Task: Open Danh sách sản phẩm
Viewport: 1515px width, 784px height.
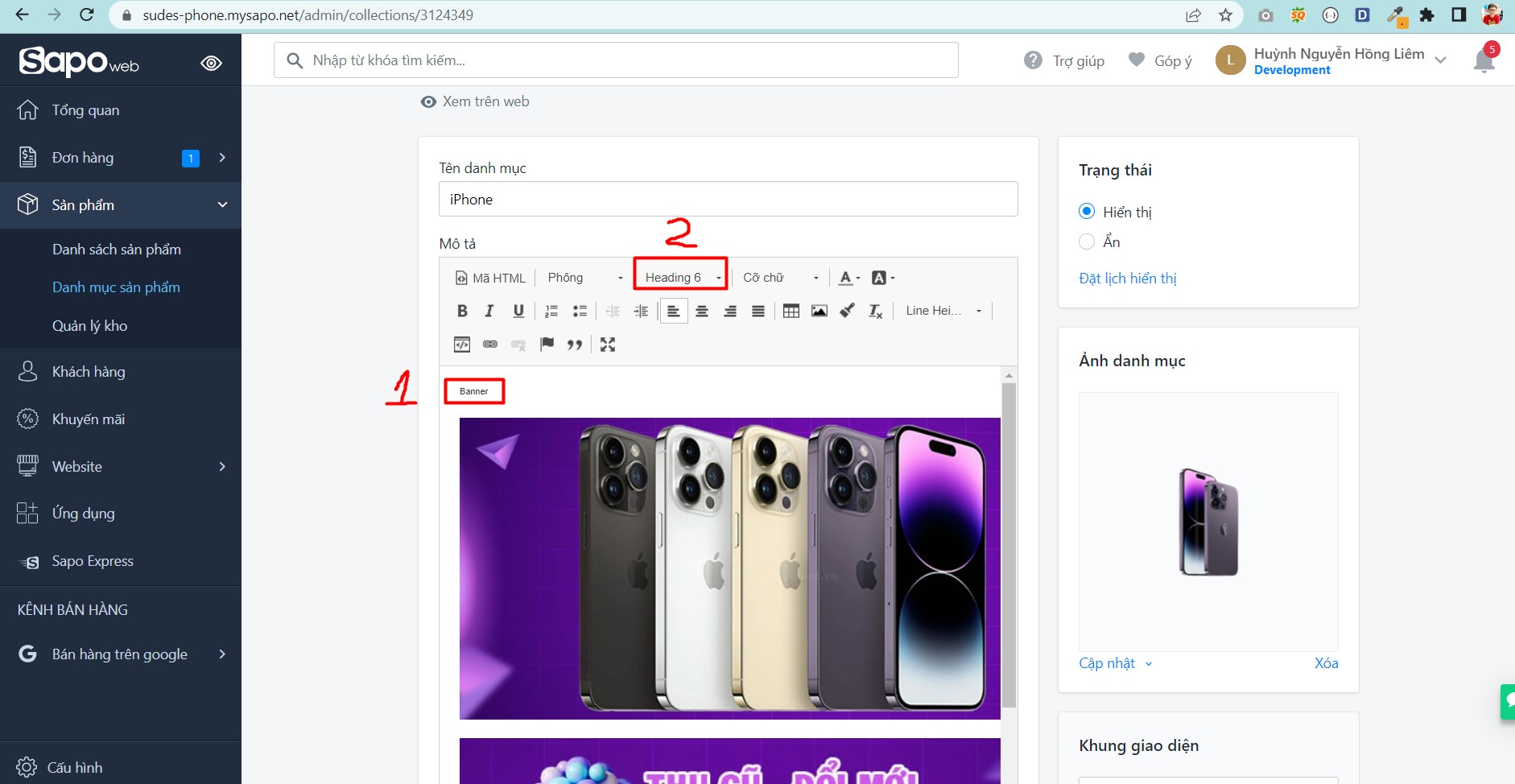Action: point(117,250)
